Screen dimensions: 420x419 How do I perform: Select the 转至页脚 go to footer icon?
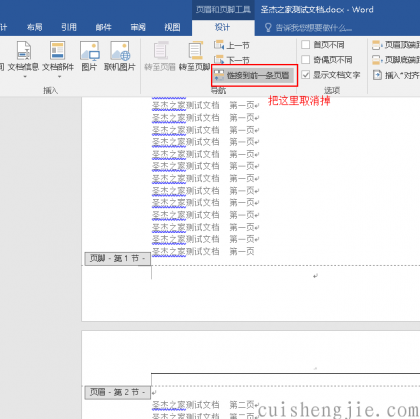195,51
